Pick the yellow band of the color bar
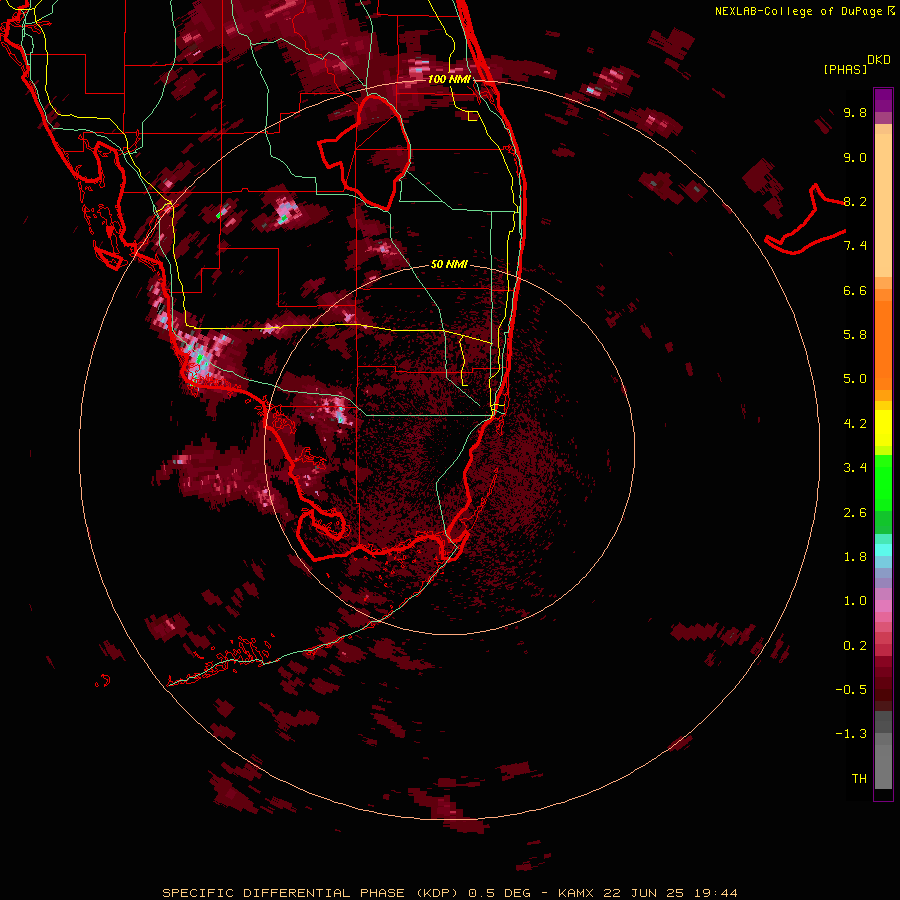900x900 pixels. (883, 428)
